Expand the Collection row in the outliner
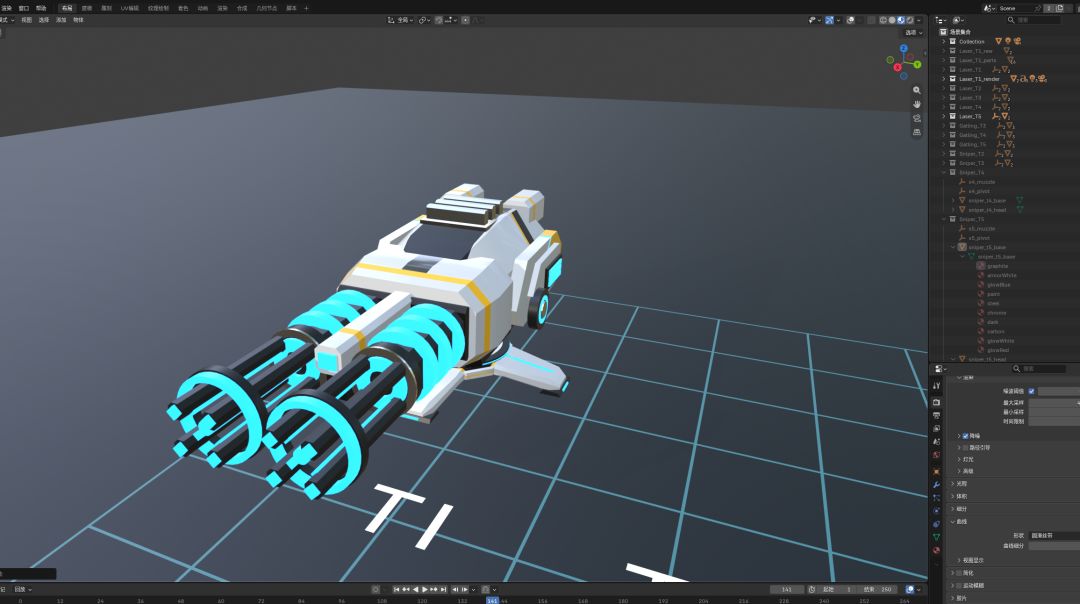The width and height of the screenshot is (1080, 604). [x=944, y=41]
